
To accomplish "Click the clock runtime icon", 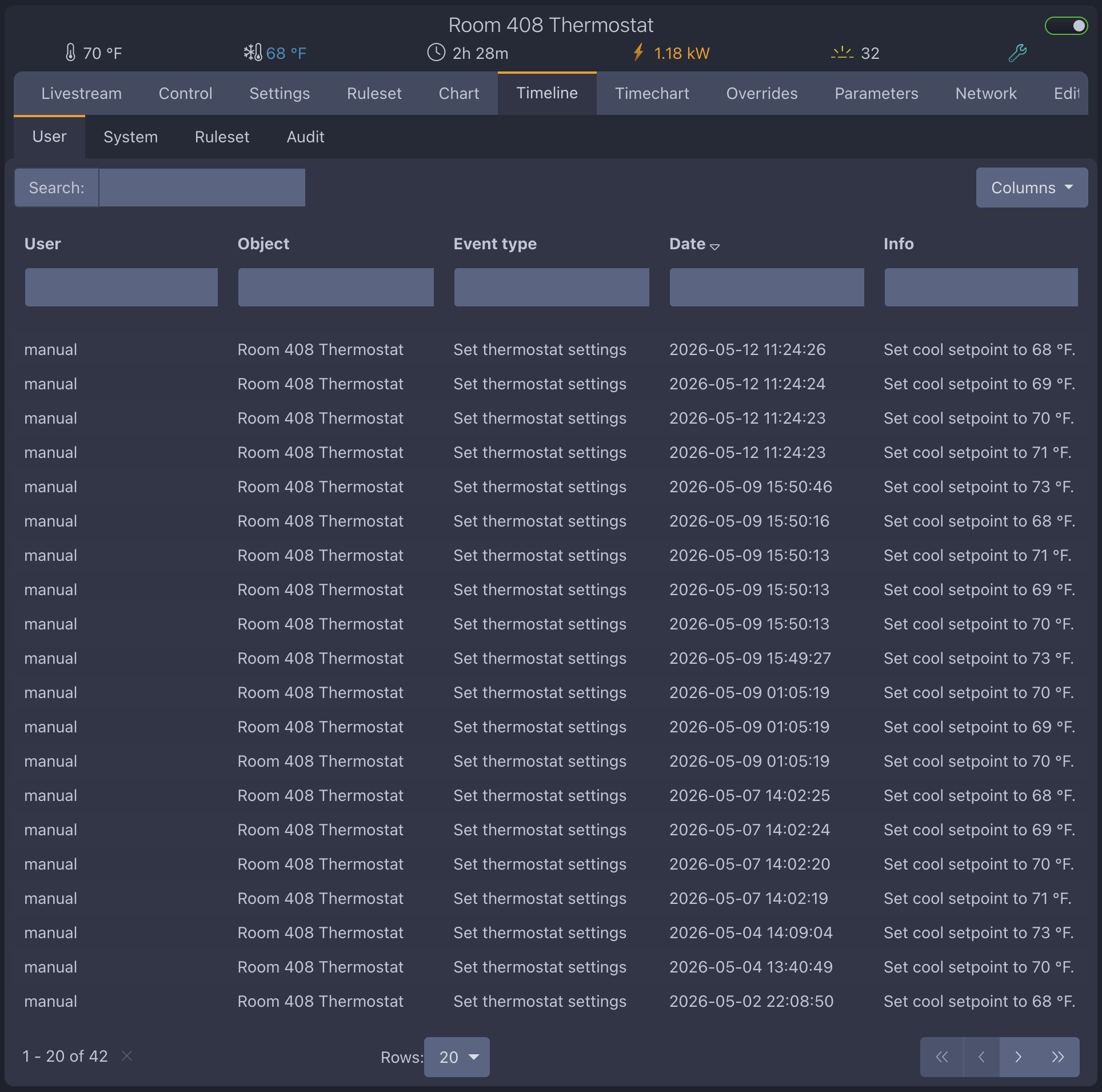I will click(436, 53).
